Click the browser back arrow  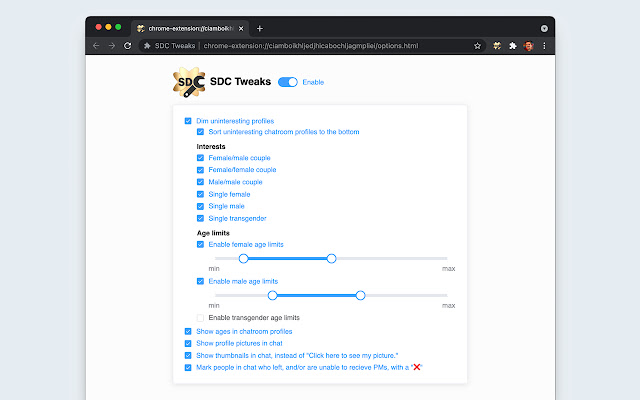(x=96, y=46)
